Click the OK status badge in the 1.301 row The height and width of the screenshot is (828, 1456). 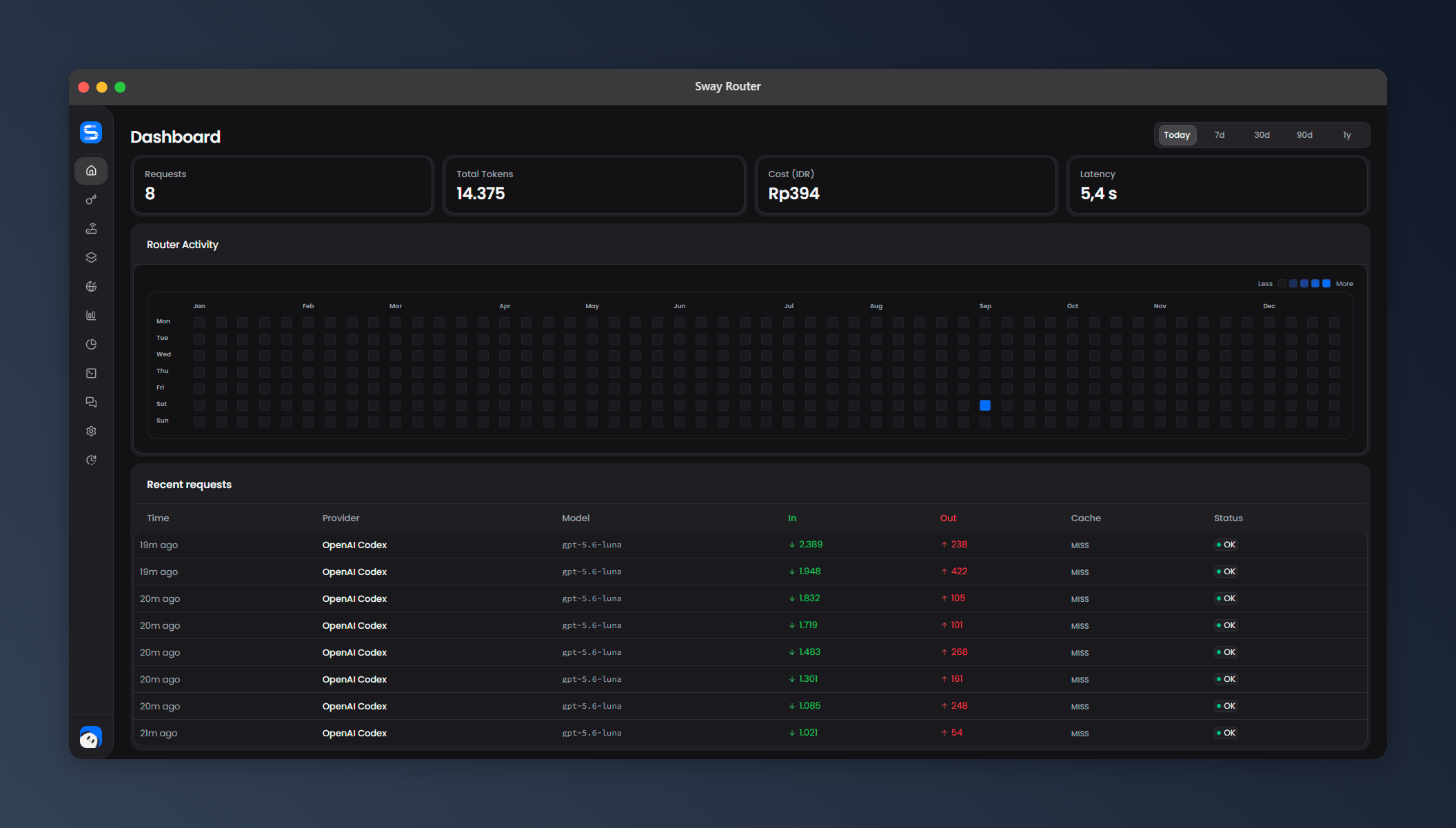coord(1226,679)
